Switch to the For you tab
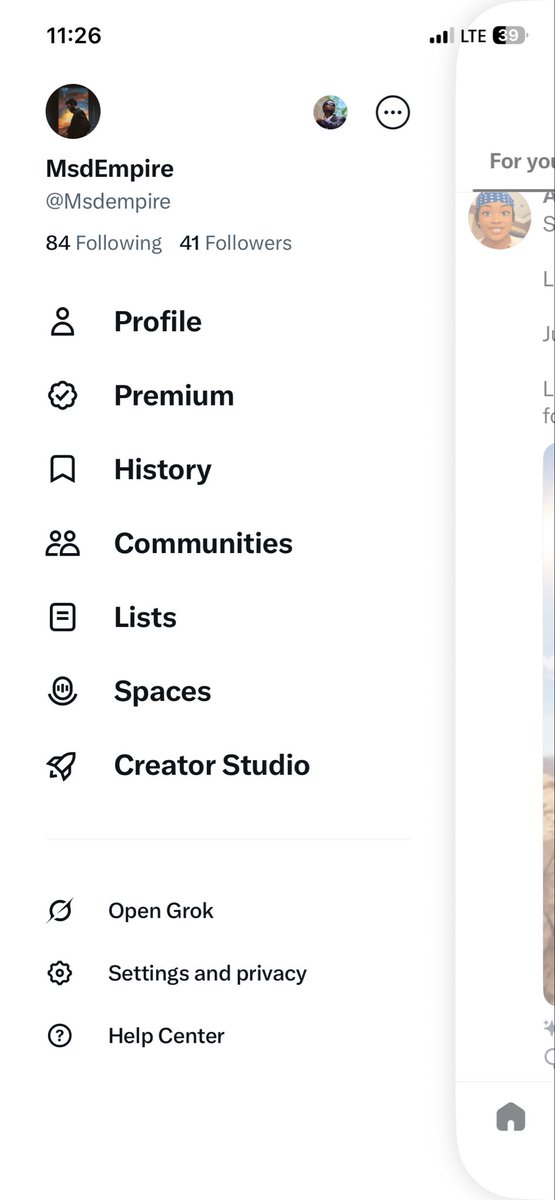 coord(521,161)
